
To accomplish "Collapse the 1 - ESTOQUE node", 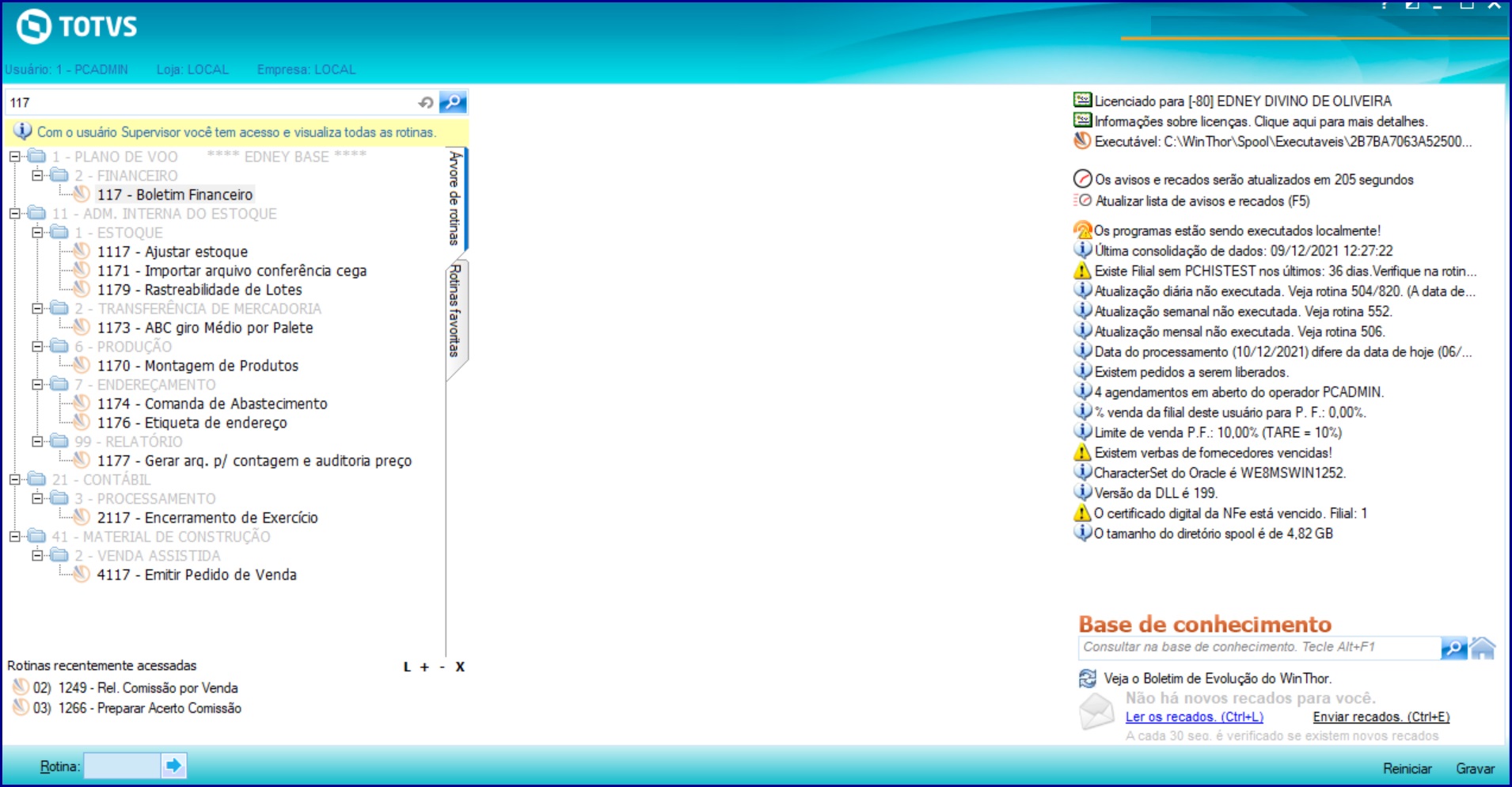I will tap(37, 233).
